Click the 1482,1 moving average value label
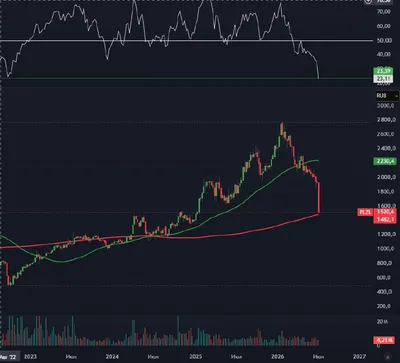400x363 pixels. click(385, 219)
